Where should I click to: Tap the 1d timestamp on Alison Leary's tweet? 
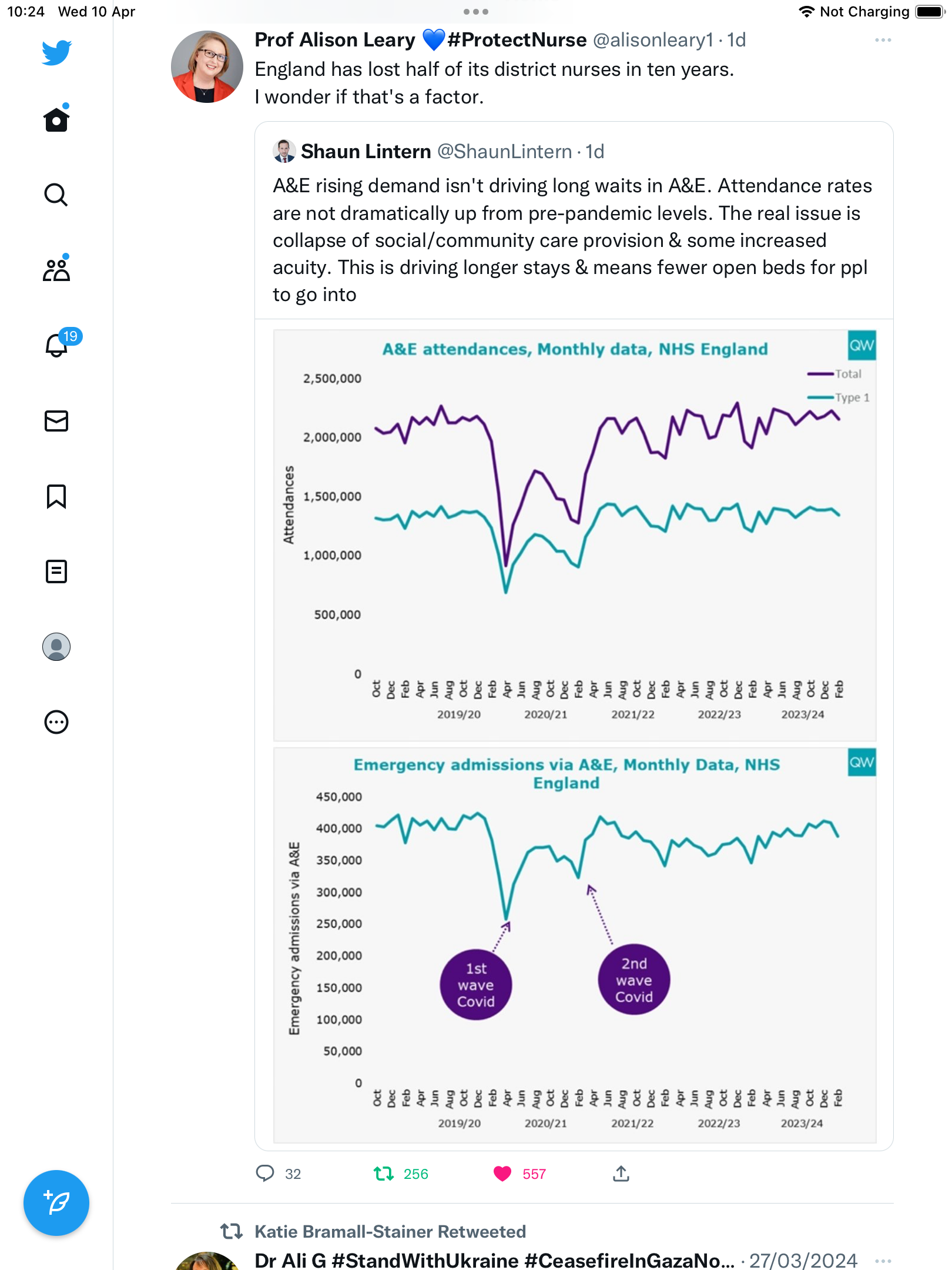pyautogui.click(x=736, y=40)
